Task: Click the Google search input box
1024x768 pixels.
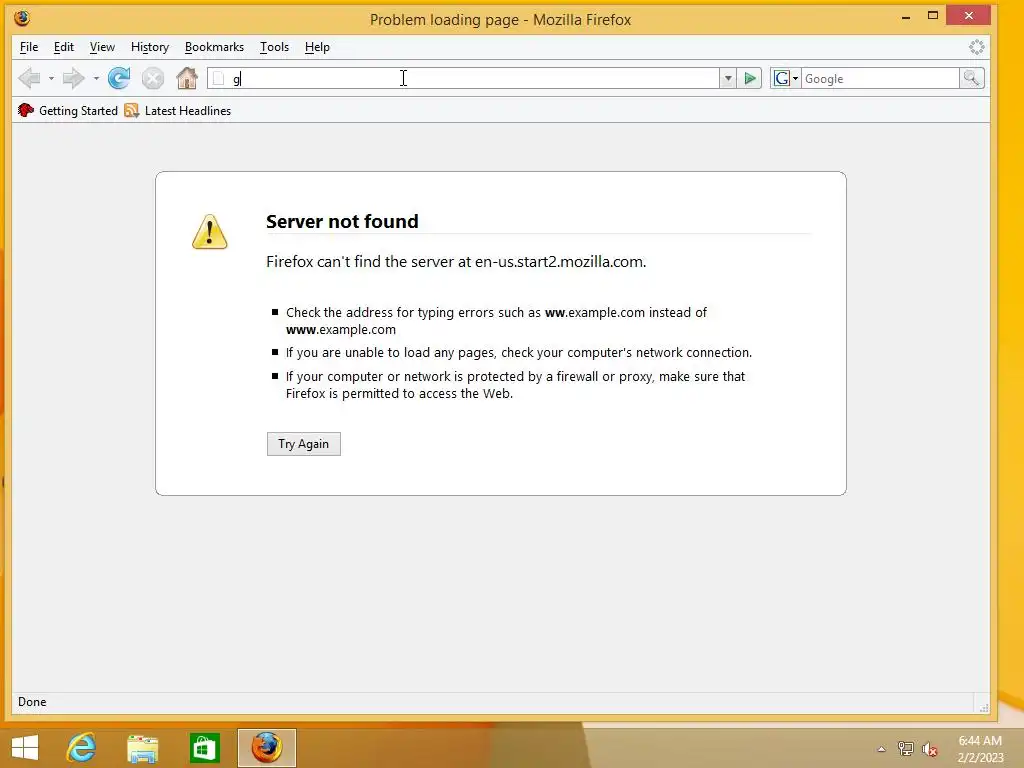Action: (x=880, y=78)
